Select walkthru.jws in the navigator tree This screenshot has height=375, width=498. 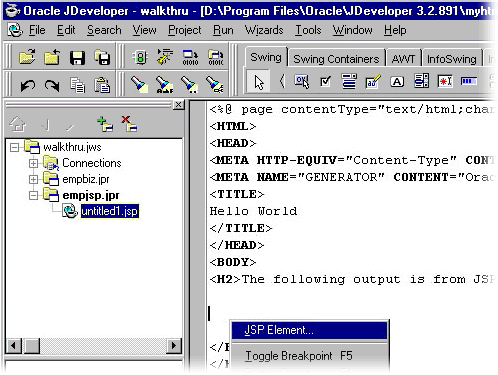coord(72,147)
